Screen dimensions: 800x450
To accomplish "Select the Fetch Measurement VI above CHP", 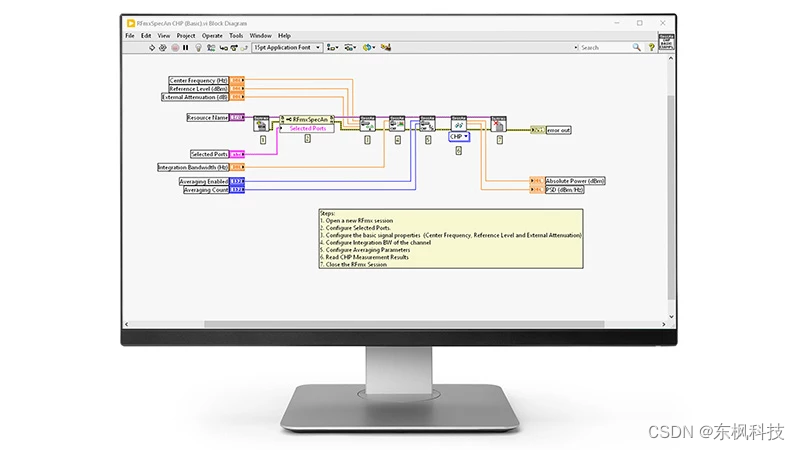I will [459, 124].
